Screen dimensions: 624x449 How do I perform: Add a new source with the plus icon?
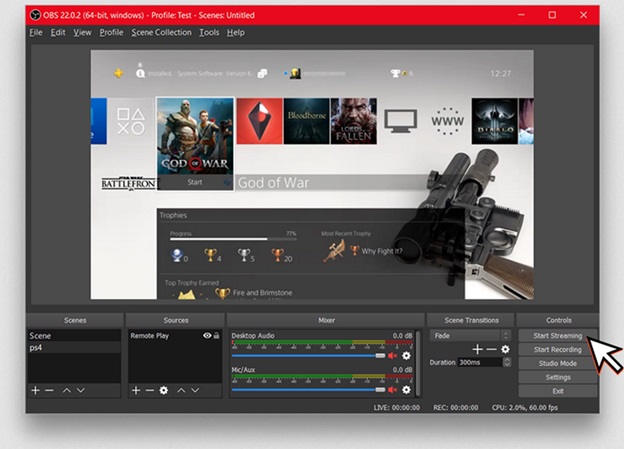pyautogui.click(x=136, y=390)
